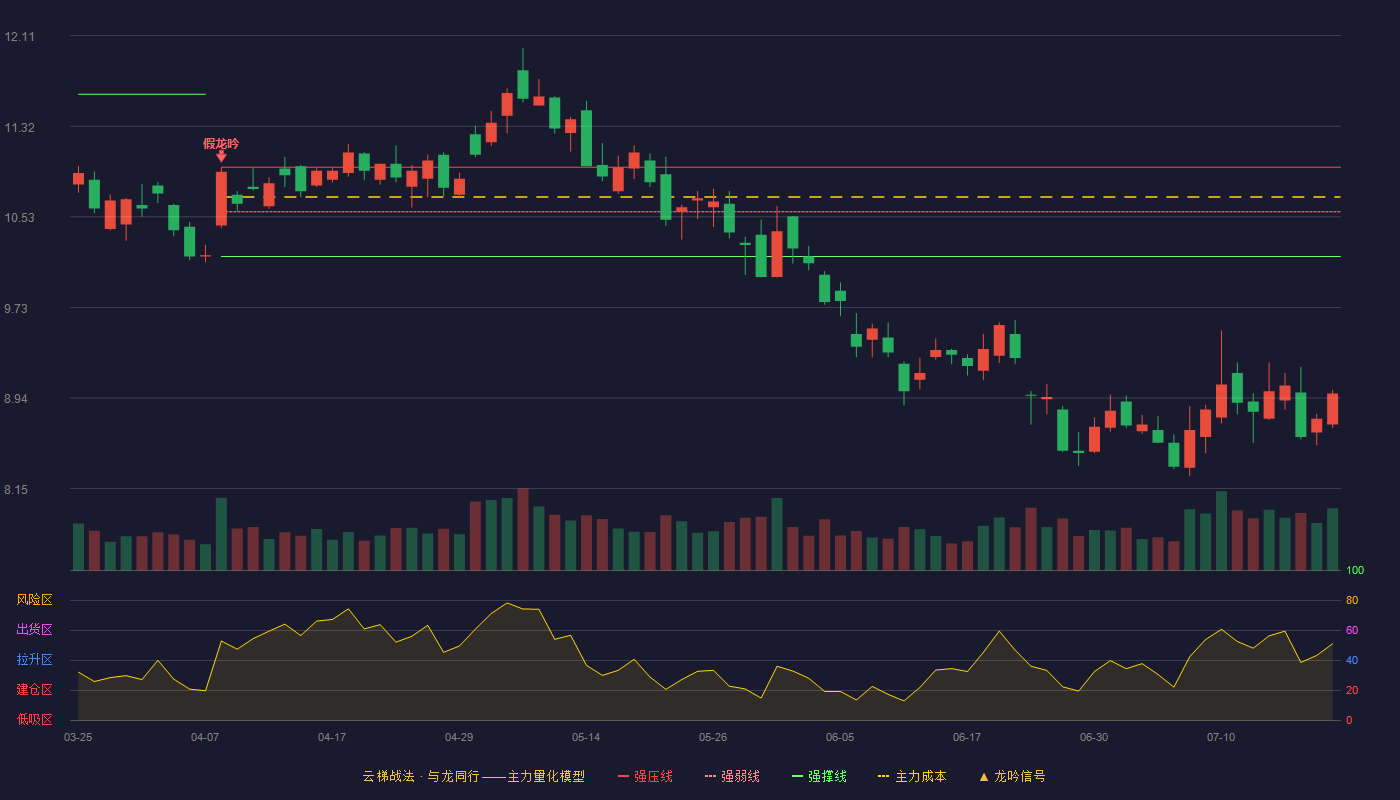Select the 出货区 zone label

pyautogui.click(x=34, y=630)
